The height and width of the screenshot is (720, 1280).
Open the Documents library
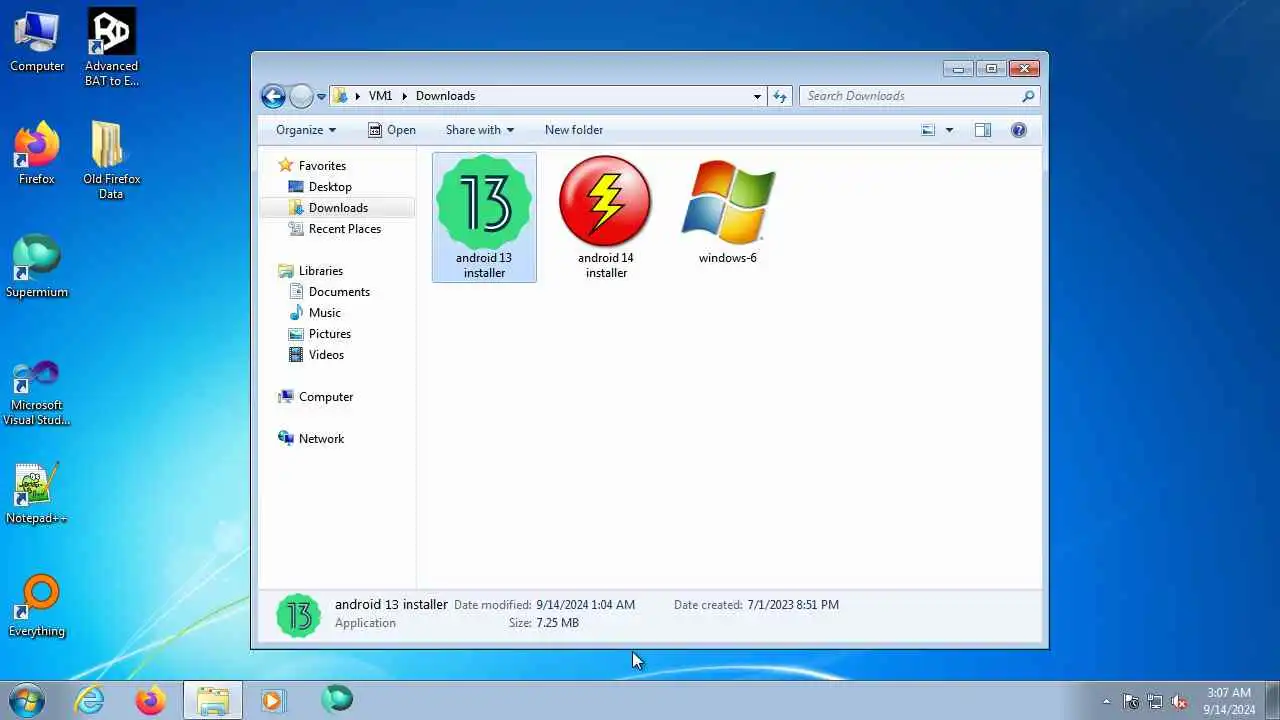click(x=339, y=292)
